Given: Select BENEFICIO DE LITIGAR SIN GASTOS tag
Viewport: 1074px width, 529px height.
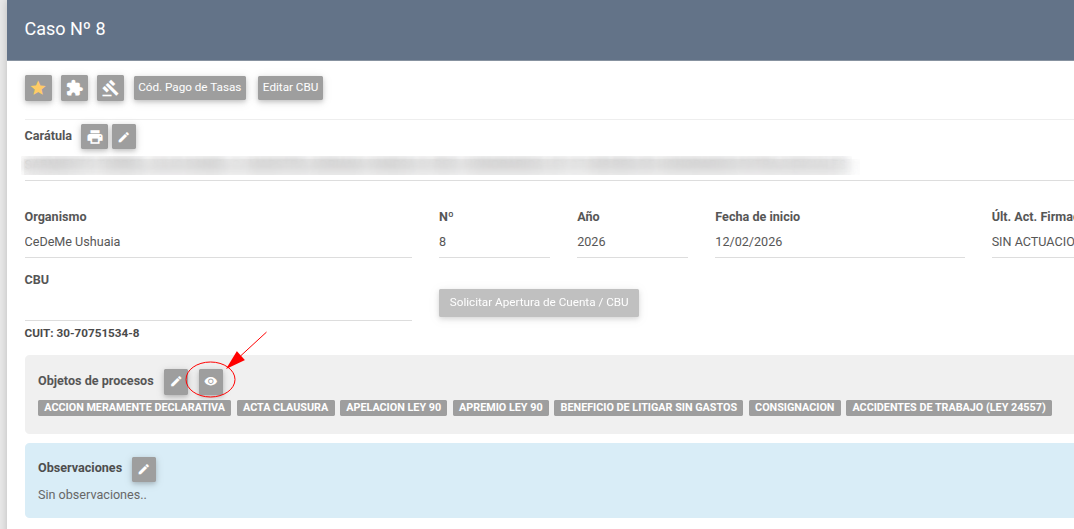Looking at the screenshot, I should coord(649,408).
